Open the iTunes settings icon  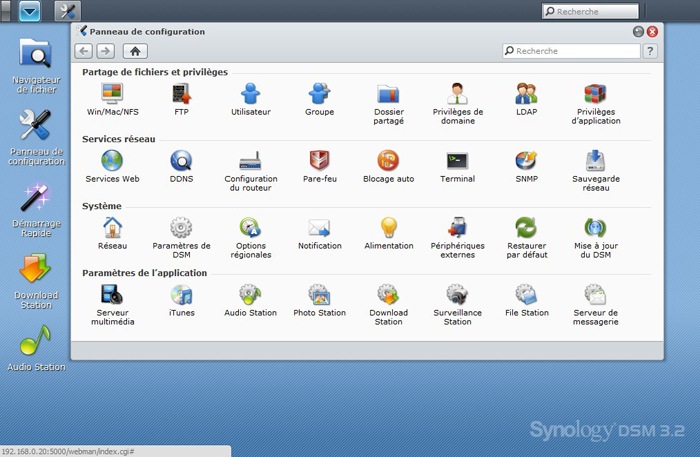(181, 300)
